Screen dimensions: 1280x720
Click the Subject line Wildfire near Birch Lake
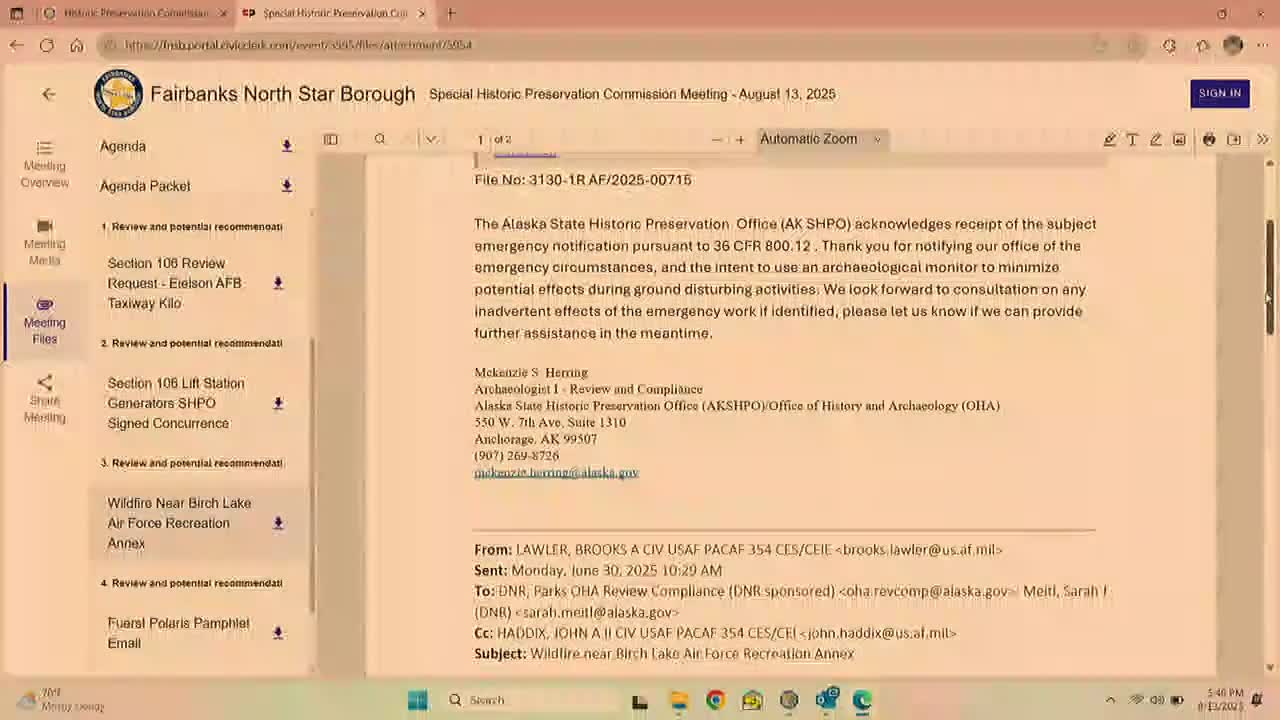click(664, 654)
